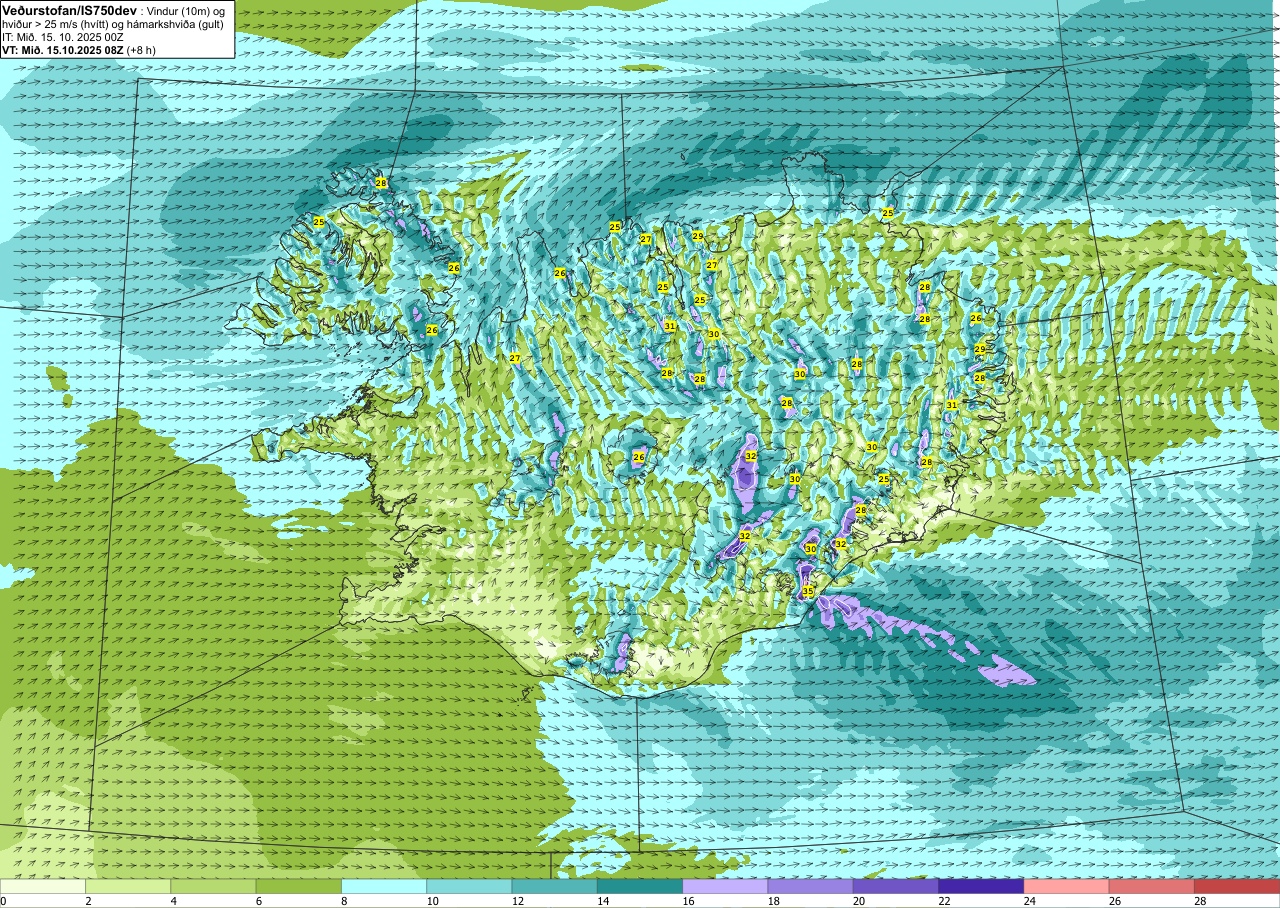
Task: Click the yellow gust label 35
Action: point(807,592)
